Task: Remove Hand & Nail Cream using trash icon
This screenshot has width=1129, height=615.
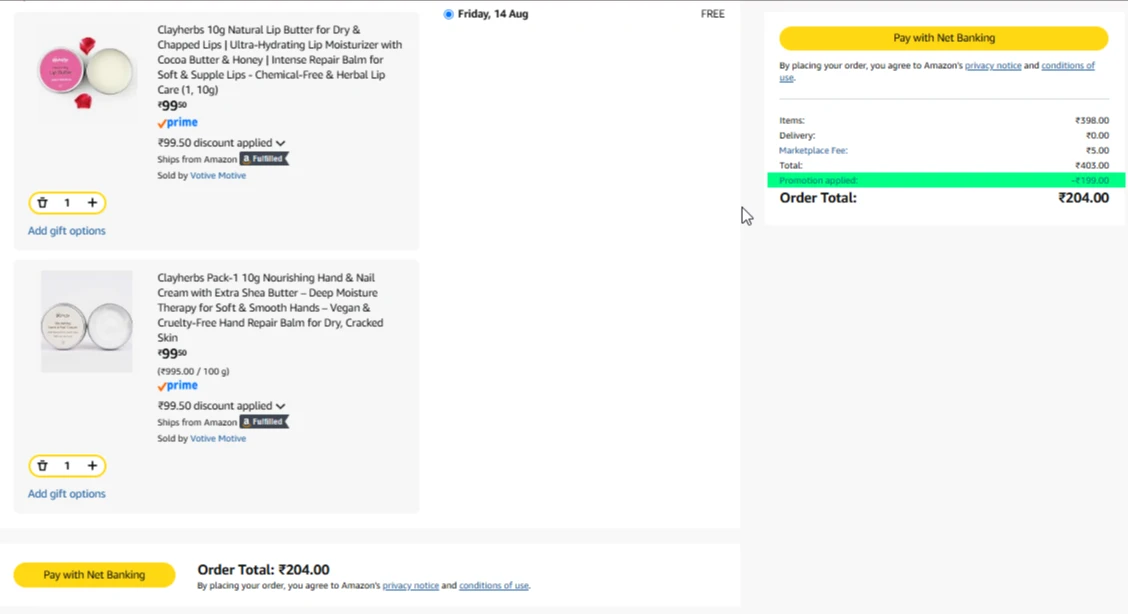Action: (x=42, y=466)
